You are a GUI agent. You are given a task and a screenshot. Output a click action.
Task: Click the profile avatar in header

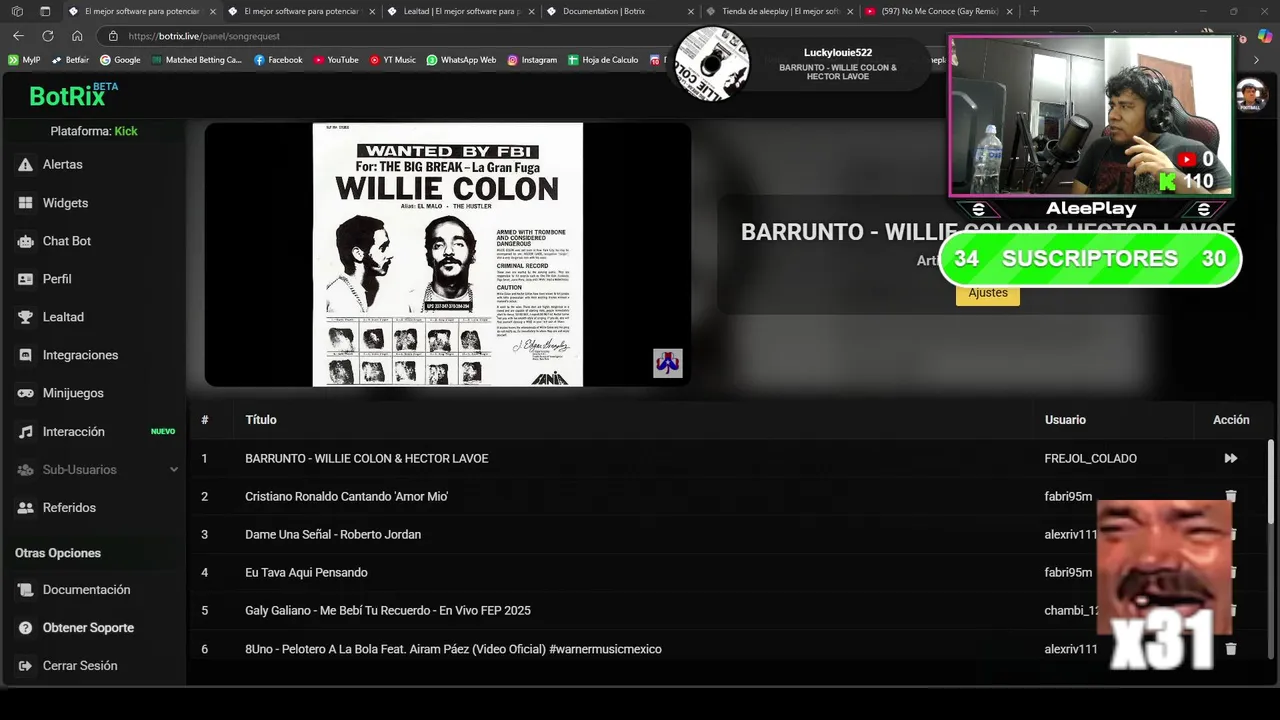[1251, 96]
